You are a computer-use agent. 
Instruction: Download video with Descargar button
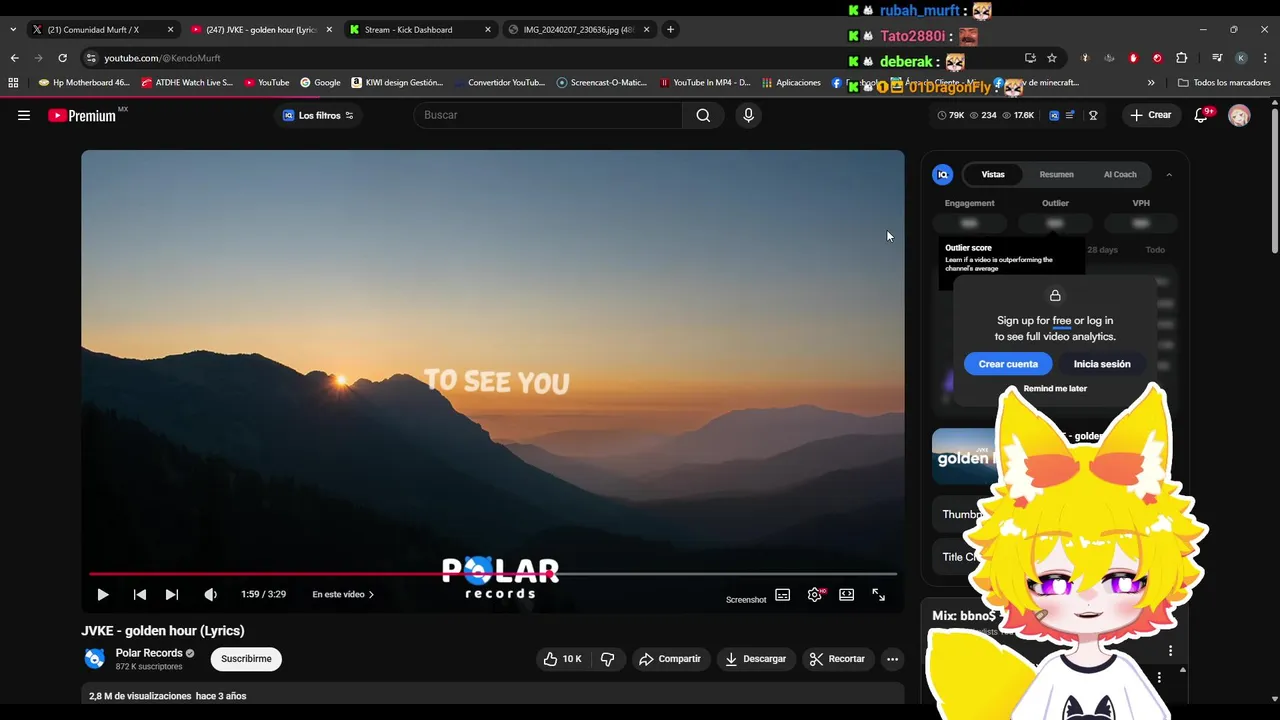(x=756, y=659)
